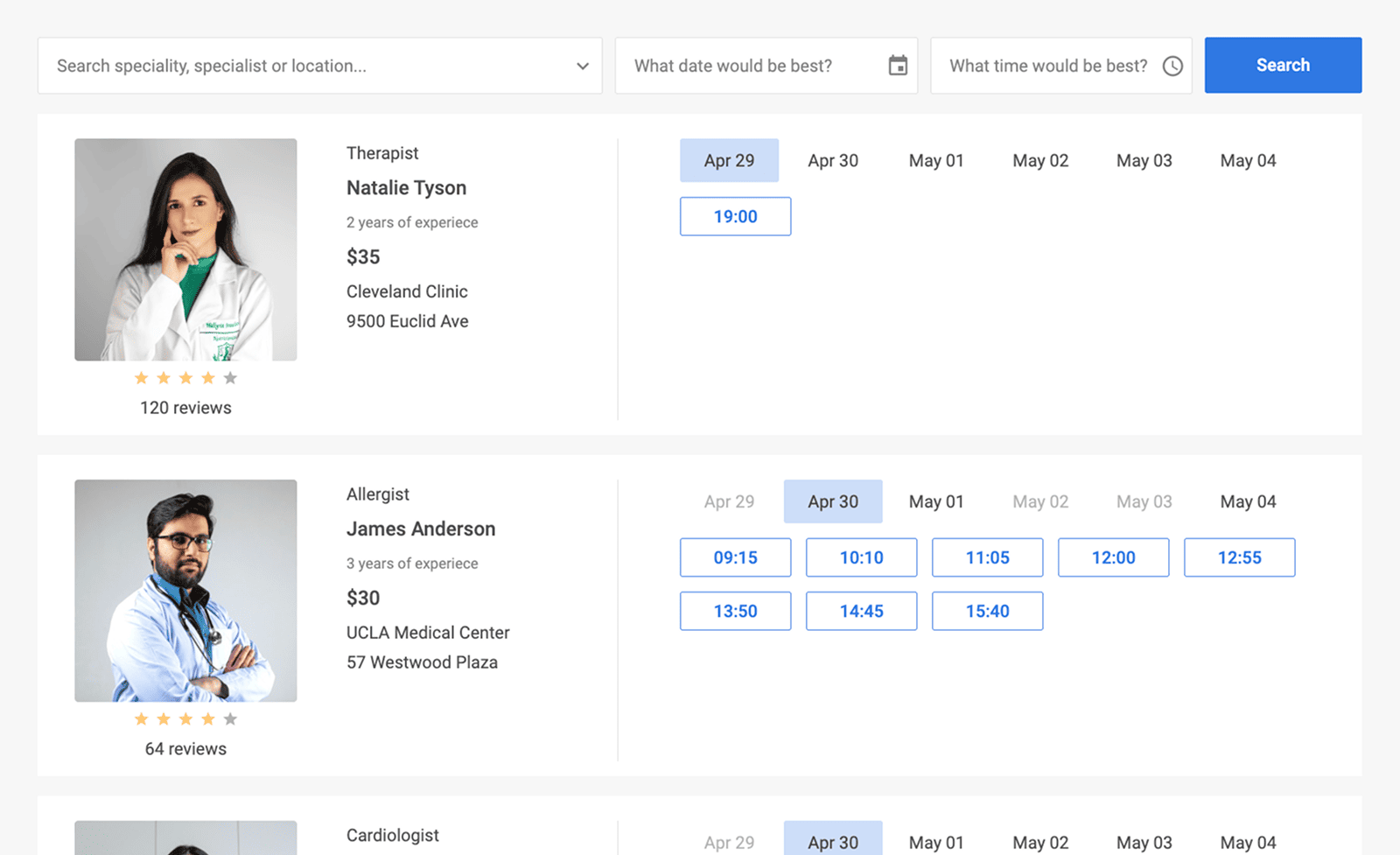
Task: Click the UCLA Medical Center location text
Action: click(x=428, y=633)
